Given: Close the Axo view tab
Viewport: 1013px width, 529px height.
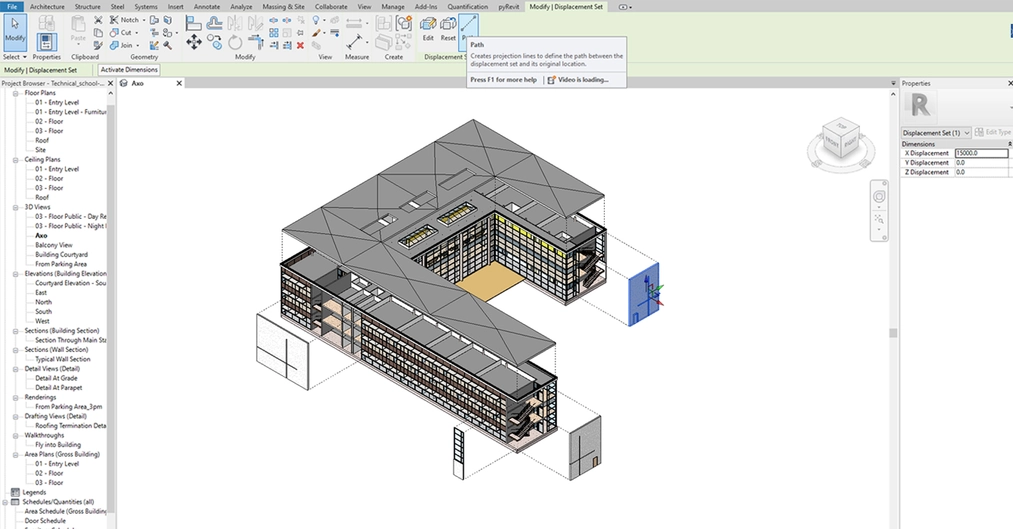Looking at the screenshot, I should pos(179,83).
